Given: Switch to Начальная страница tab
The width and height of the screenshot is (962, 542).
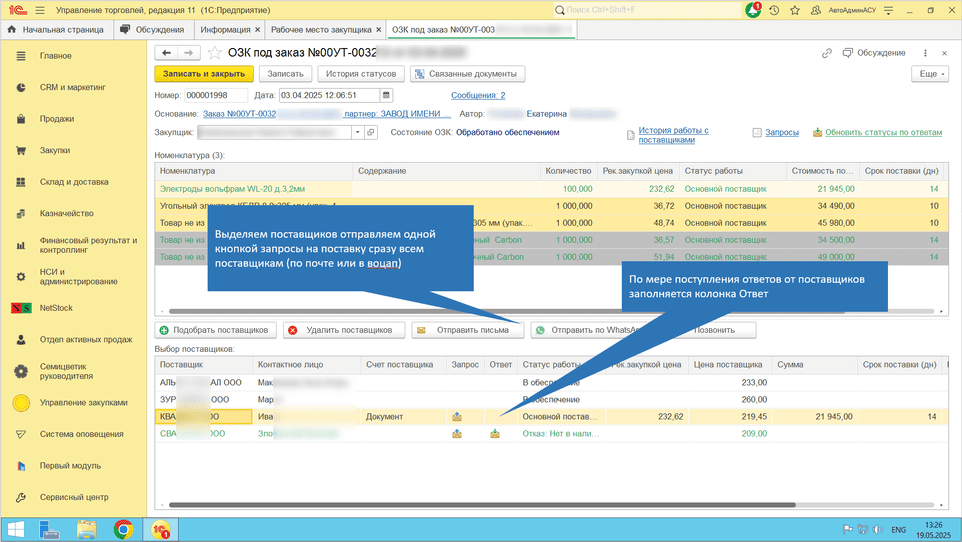Looking at the screenshot, I should coord(56,29).
